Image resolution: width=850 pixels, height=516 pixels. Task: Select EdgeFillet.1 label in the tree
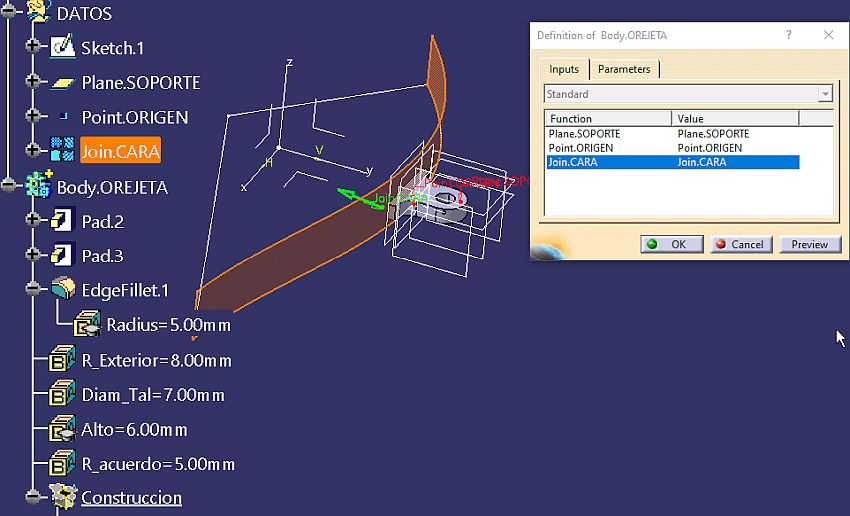tap(125, 291)
